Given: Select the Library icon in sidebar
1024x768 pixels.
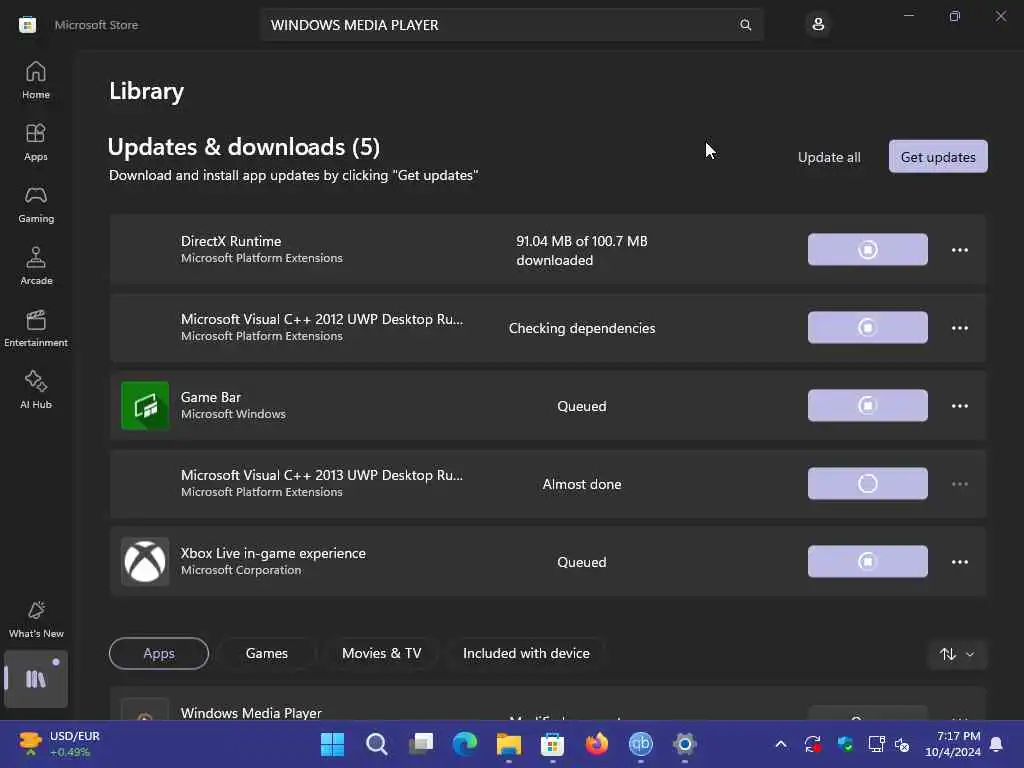Looking at the screenshot, I should click(36, 679).
